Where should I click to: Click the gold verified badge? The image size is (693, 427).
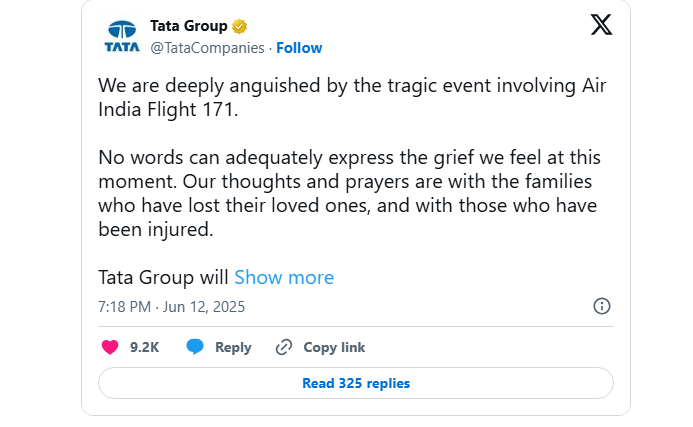point(241,26)
